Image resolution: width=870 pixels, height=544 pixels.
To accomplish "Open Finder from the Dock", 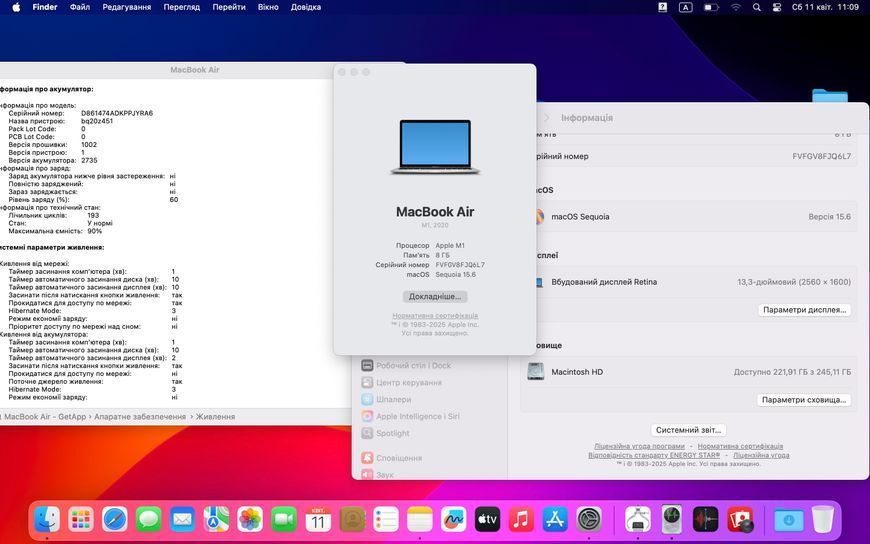I will point(47,520).
